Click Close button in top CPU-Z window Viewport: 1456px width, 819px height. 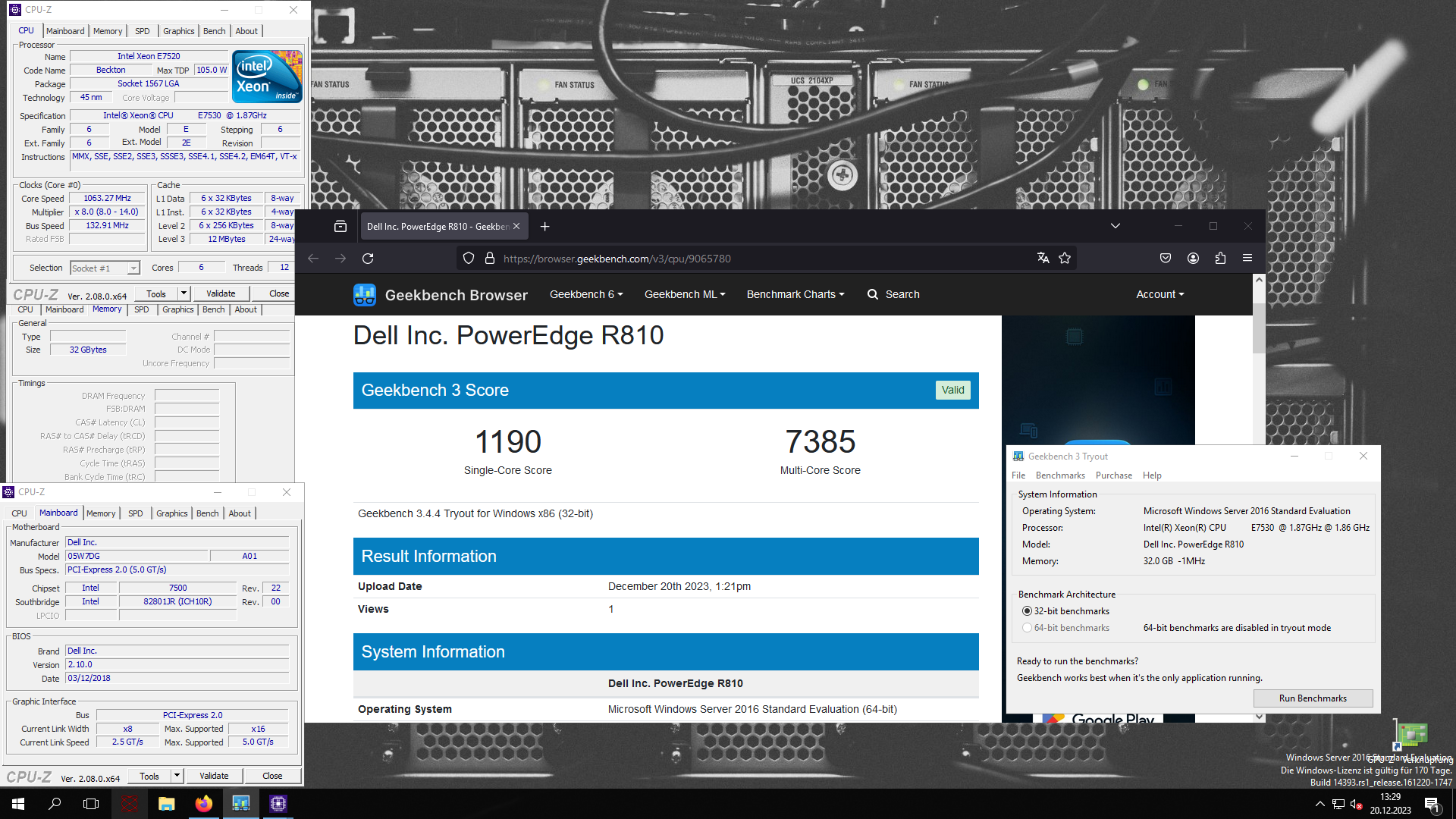coord(279,293)
